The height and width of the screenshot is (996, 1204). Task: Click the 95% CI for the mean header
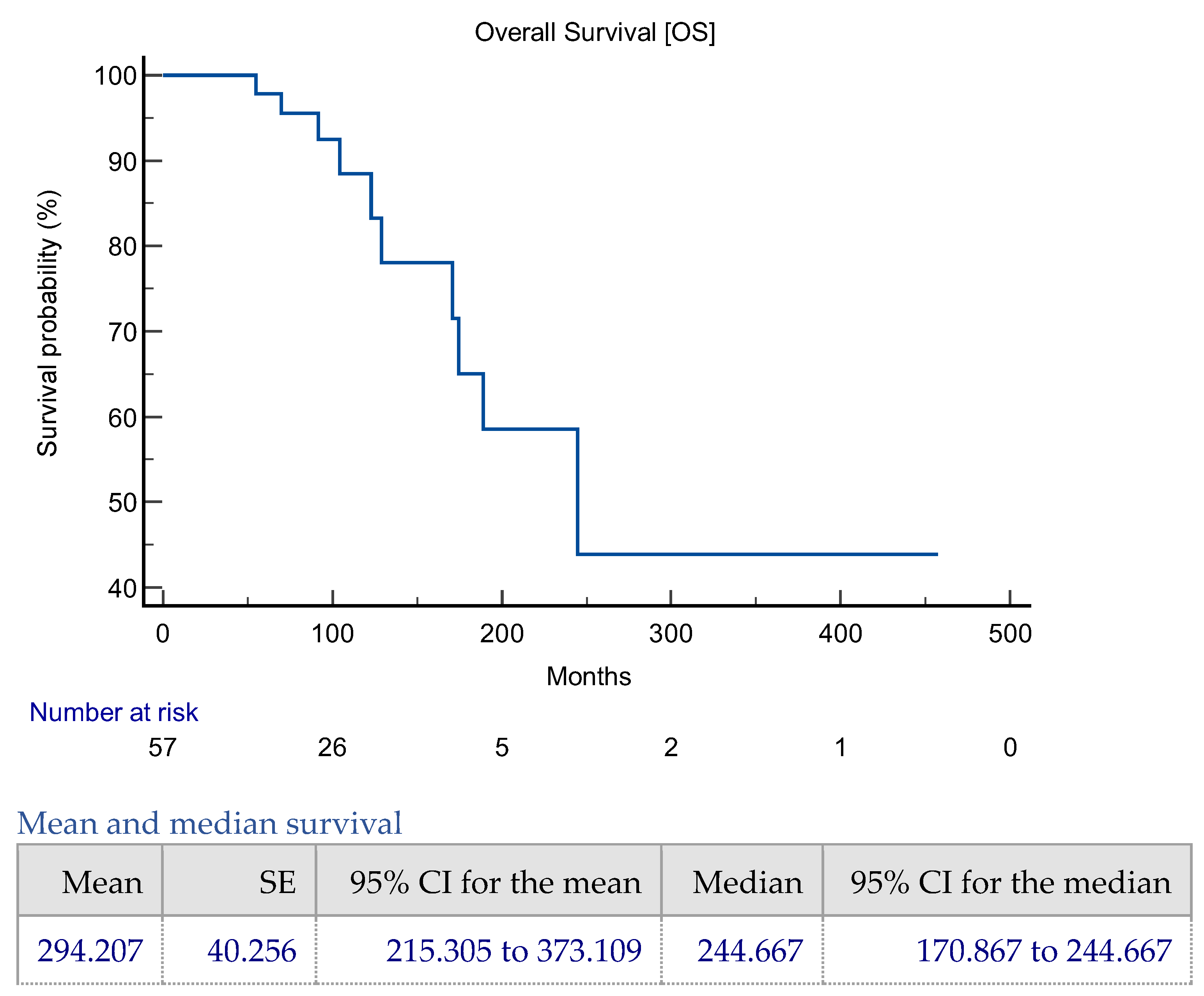(x=495, y=883)
